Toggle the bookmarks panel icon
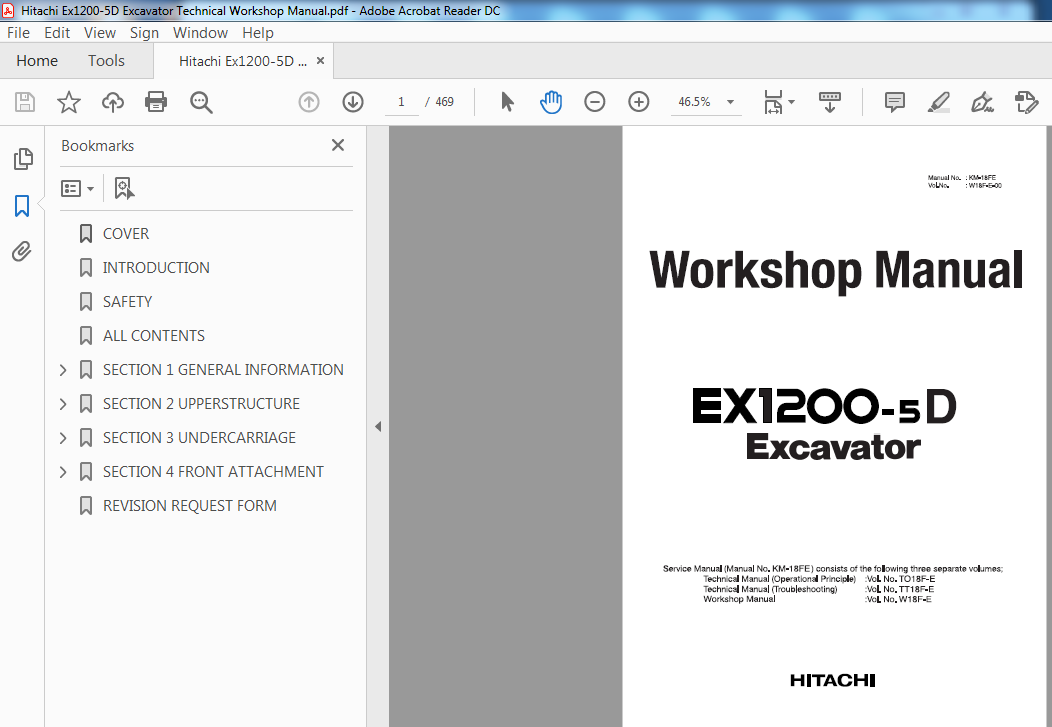This screenshot has height=727, width=1052. (x=22, y=206)
